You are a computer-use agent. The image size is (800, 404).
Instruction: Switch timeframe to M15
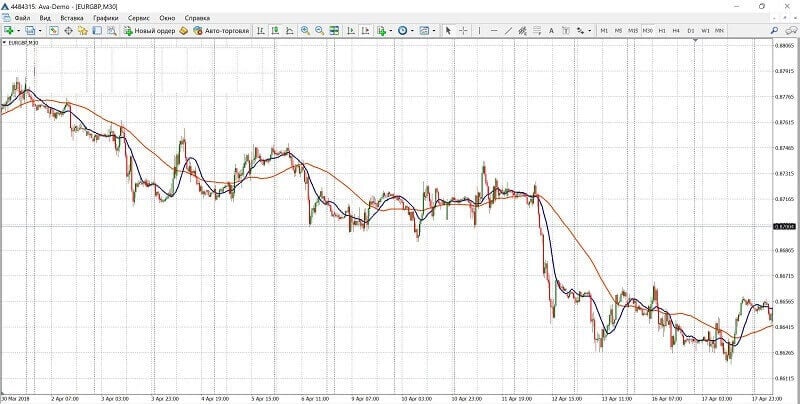(633, 31)
